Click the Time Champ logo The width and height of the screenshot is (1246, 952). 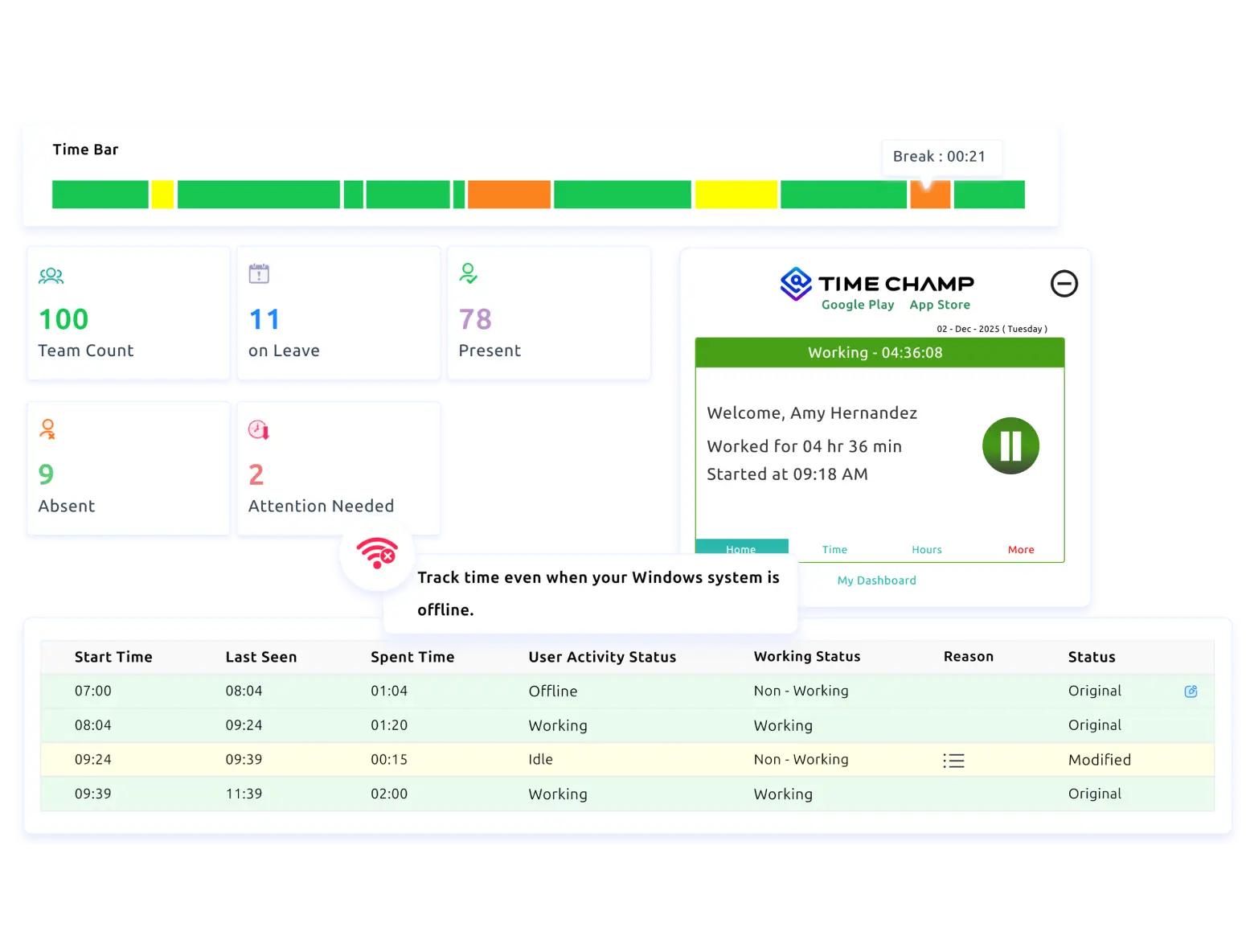click(876, 283)
